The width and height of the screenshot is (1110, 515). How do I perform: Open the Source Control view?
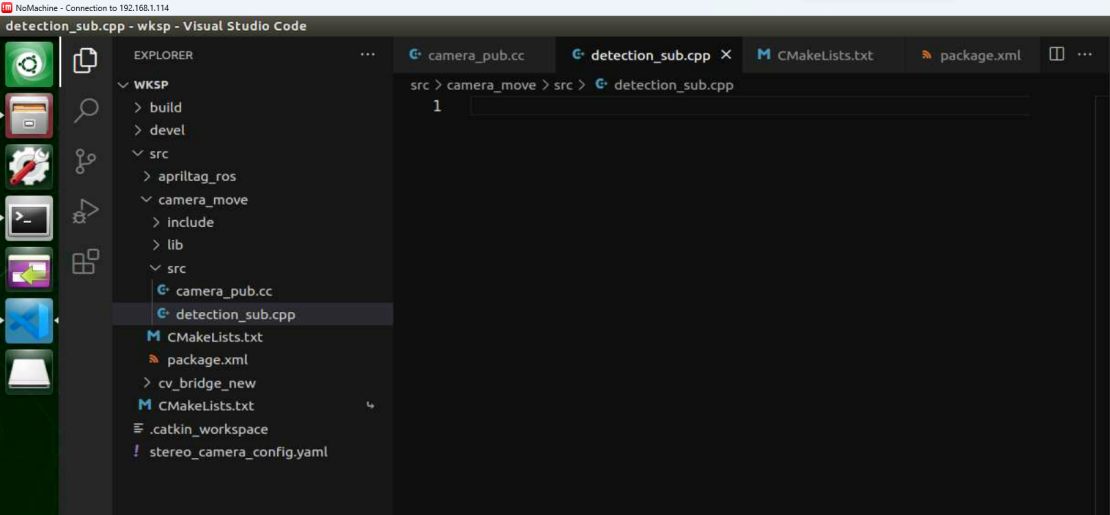pyautogui.click(x=85, y=161)
